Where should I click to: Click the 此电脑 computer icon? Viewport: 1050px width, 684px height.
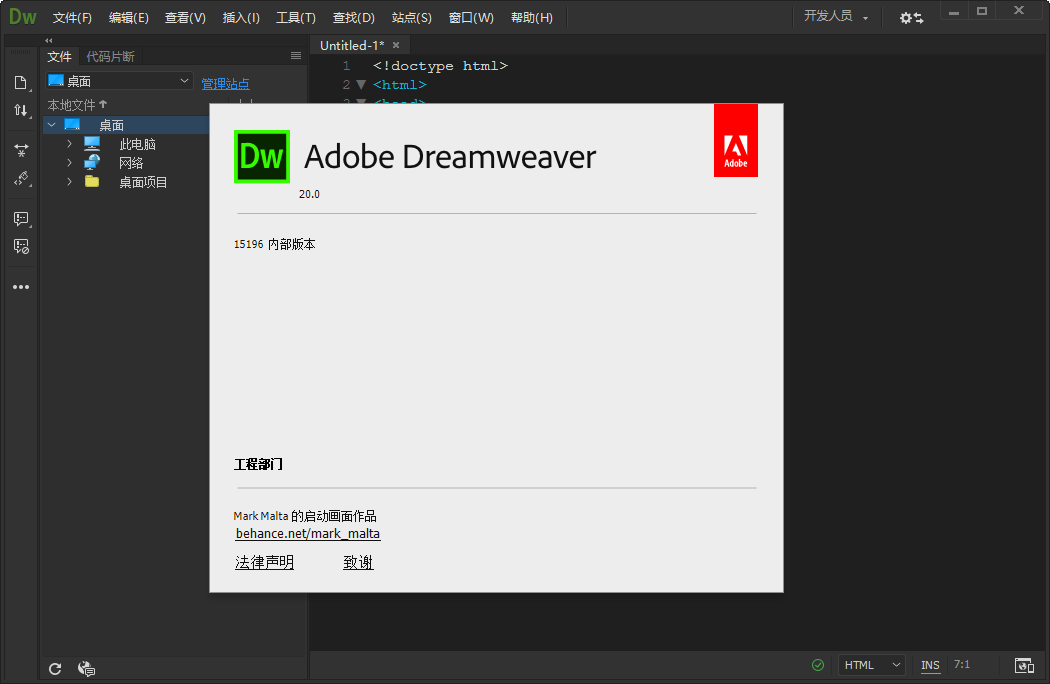pyautogui.click(x=92, y=143)
